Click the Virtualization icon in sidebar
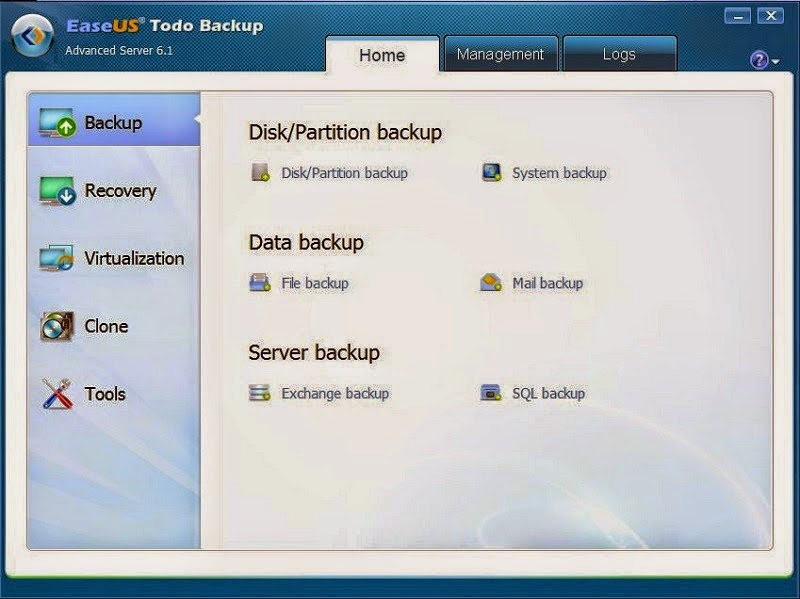This screenshot has width=800, height=599. pos(57,258)
